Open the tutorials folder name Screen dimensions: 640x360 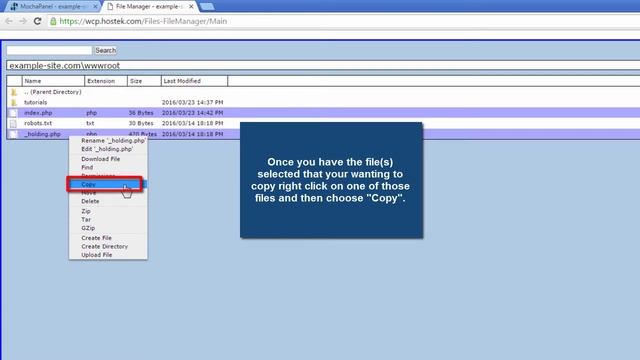point(36,102)
